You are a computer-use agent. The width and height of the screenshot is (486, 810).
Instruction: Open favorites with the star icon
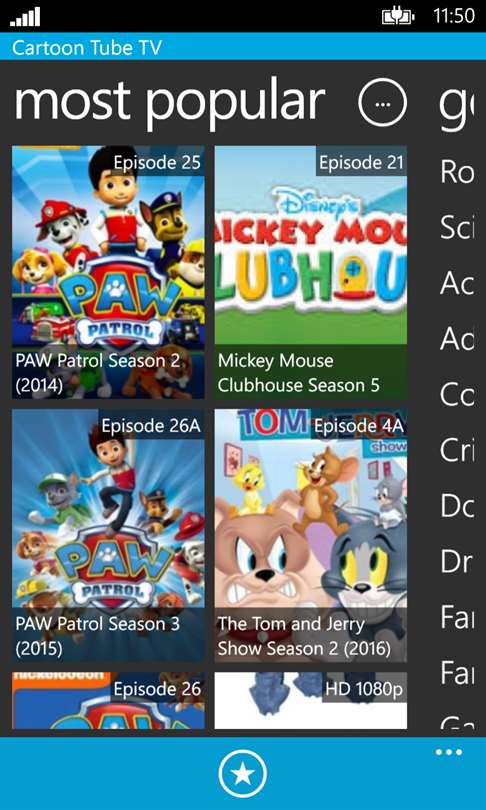coord(243,774)
